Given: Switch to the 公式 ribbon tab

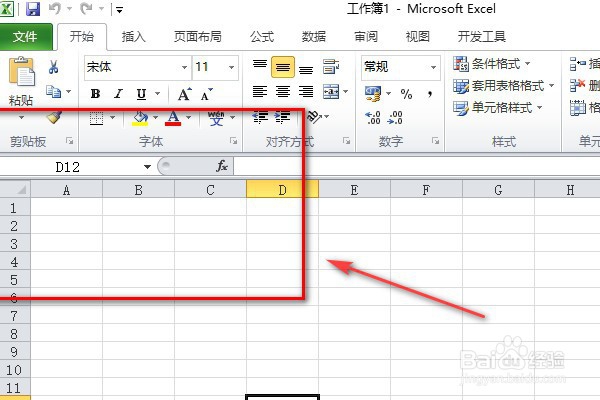Looking at the screenshot, I should pyautogui.click(x=262, y=37).
